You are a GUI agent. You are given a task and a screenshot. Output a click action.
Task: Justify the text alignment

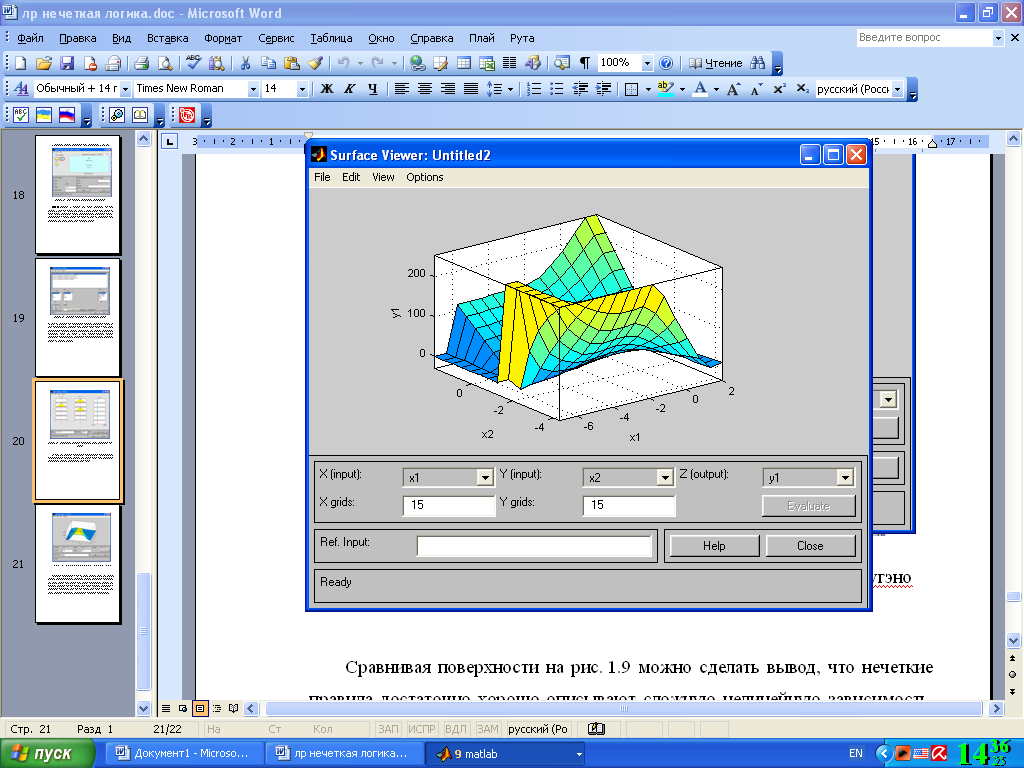click(470, 89)
